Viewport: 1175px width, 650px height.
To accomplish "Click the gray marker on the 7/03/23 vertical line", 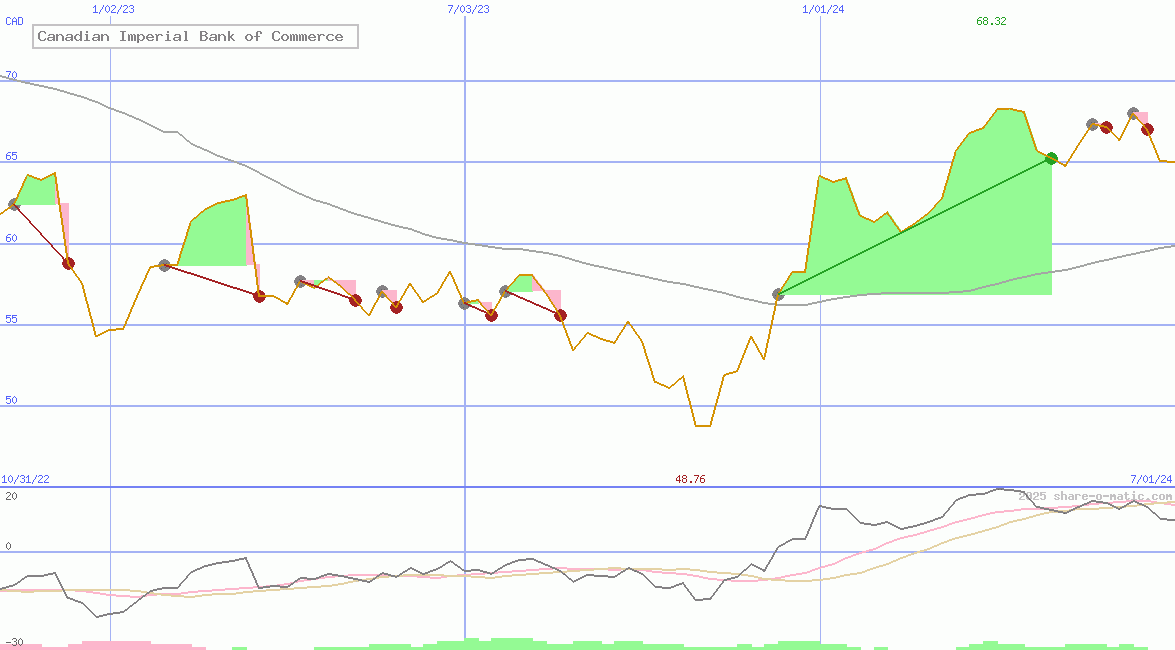I will [x=464, y=303].
